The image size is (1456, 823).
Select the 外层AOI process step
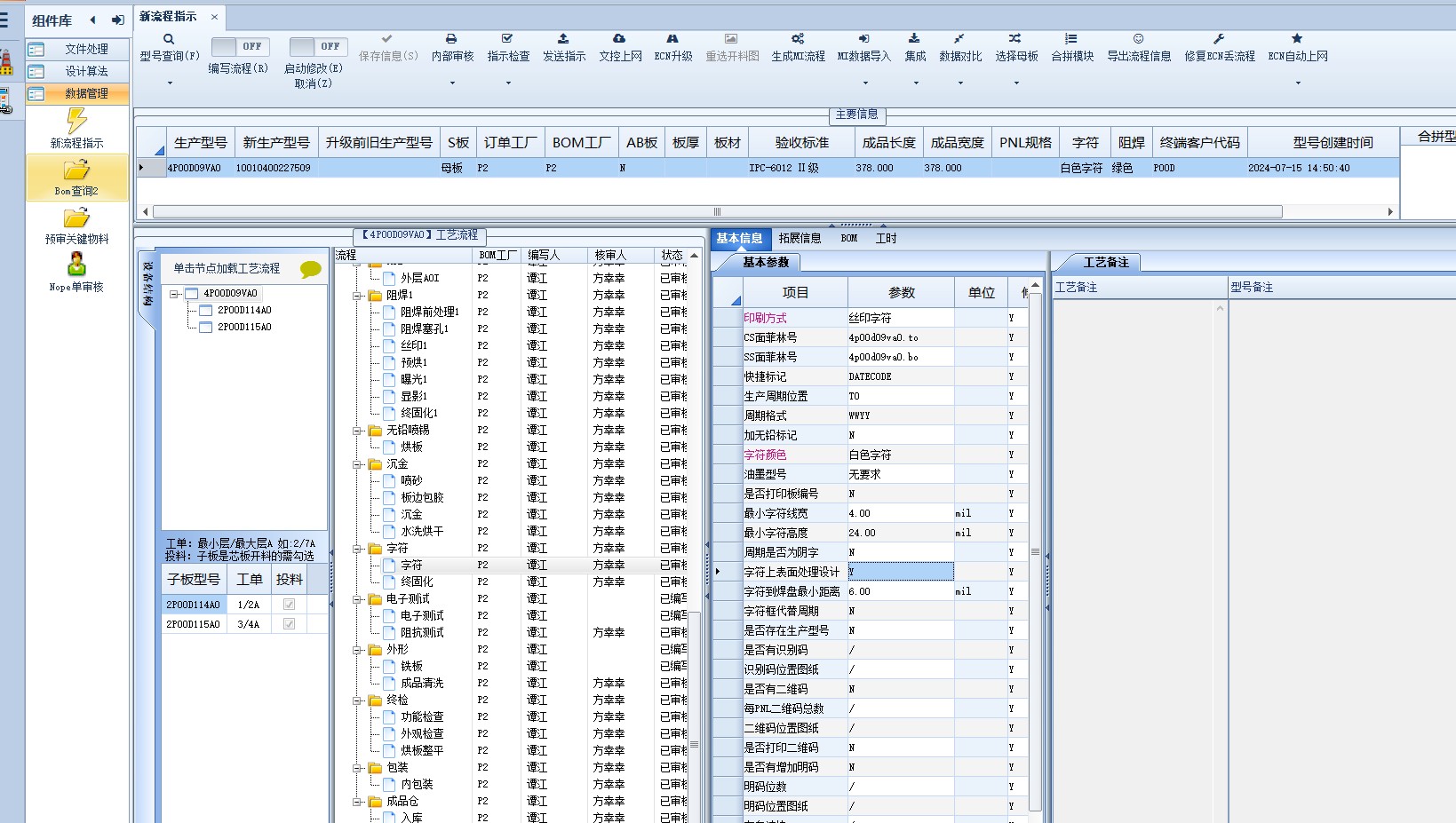coord(419,278)
